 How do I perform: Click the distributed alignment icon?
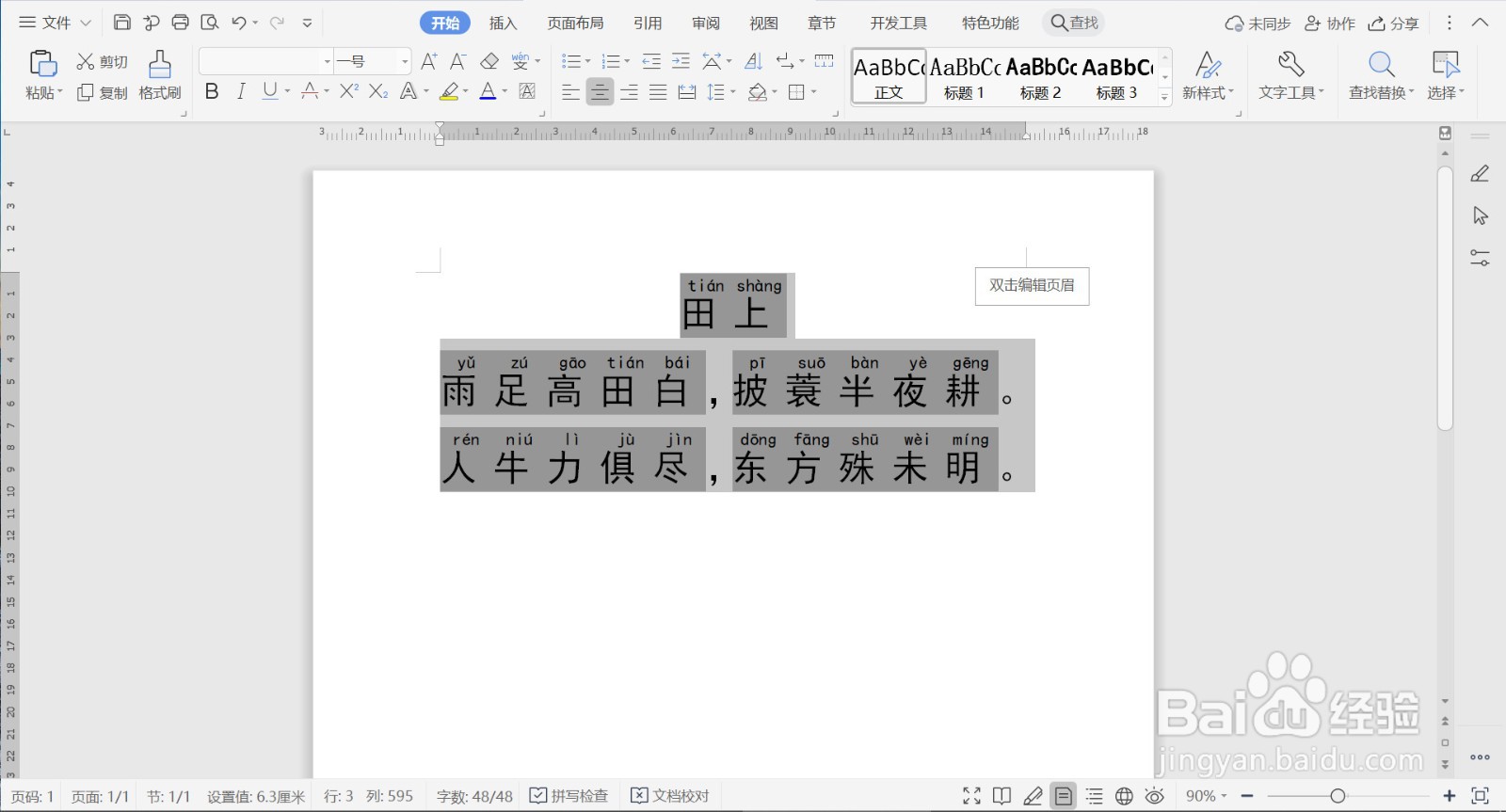687,92
